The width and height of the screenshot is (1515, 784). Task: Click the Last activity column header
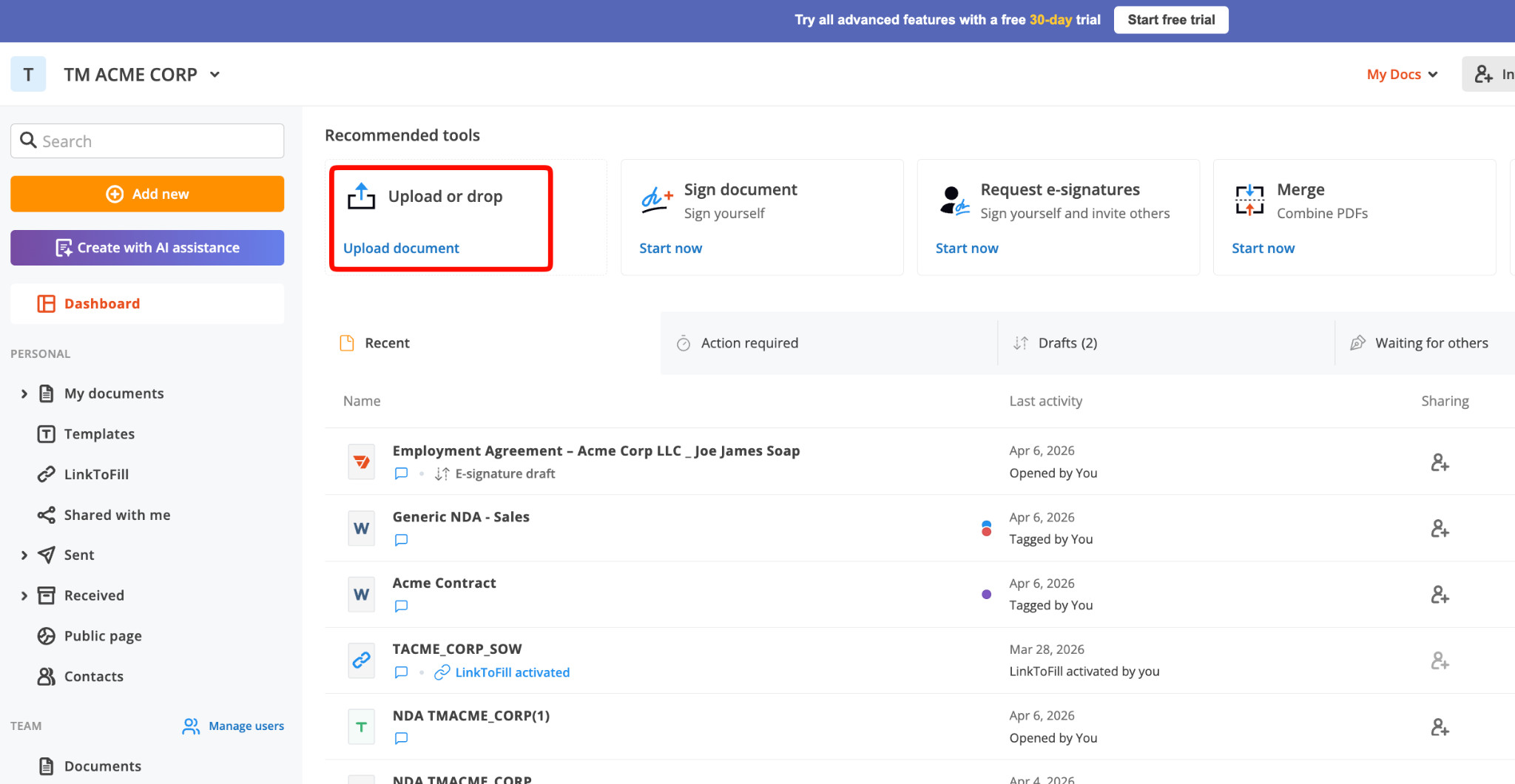point(1046,401)
